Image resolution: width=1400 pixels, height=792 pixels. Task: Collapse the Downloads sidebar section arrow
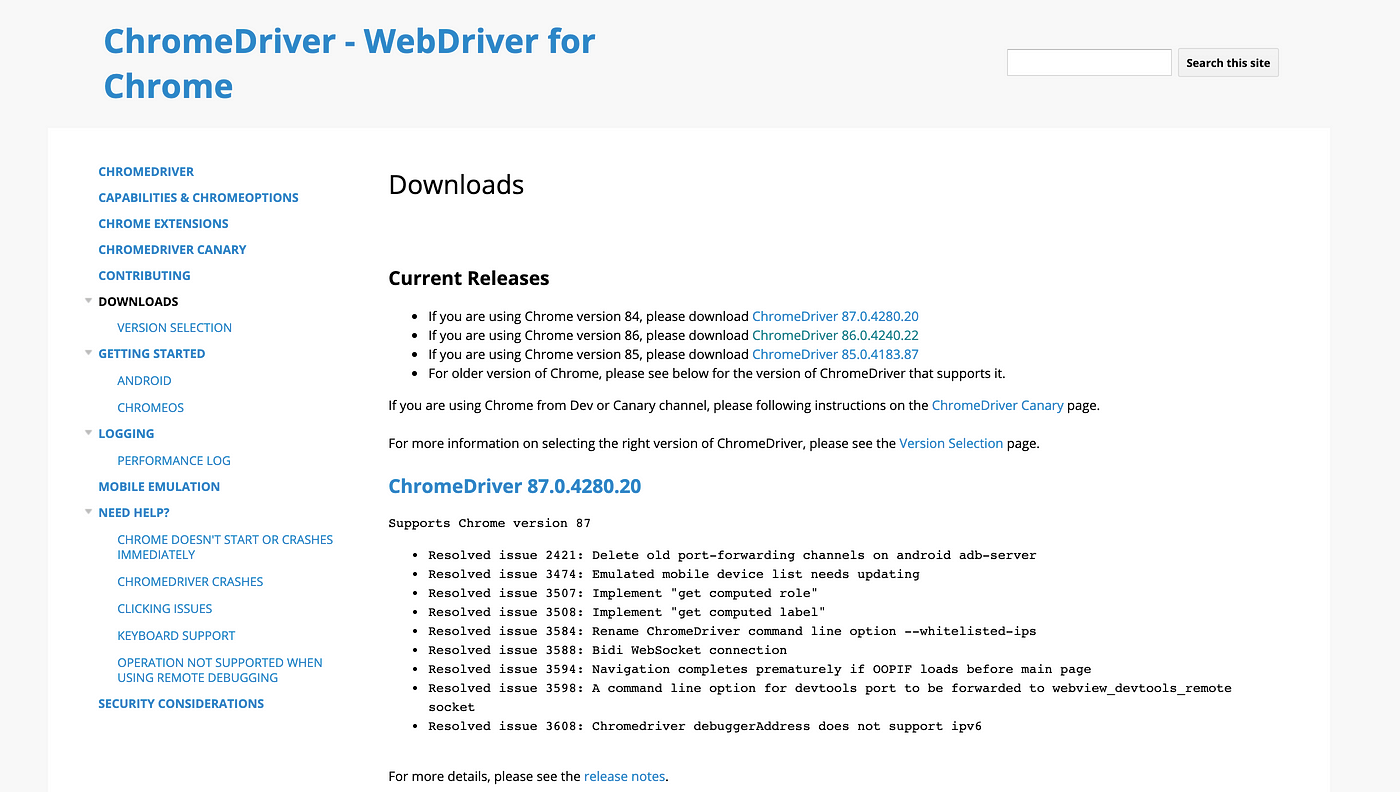(88, 301)
